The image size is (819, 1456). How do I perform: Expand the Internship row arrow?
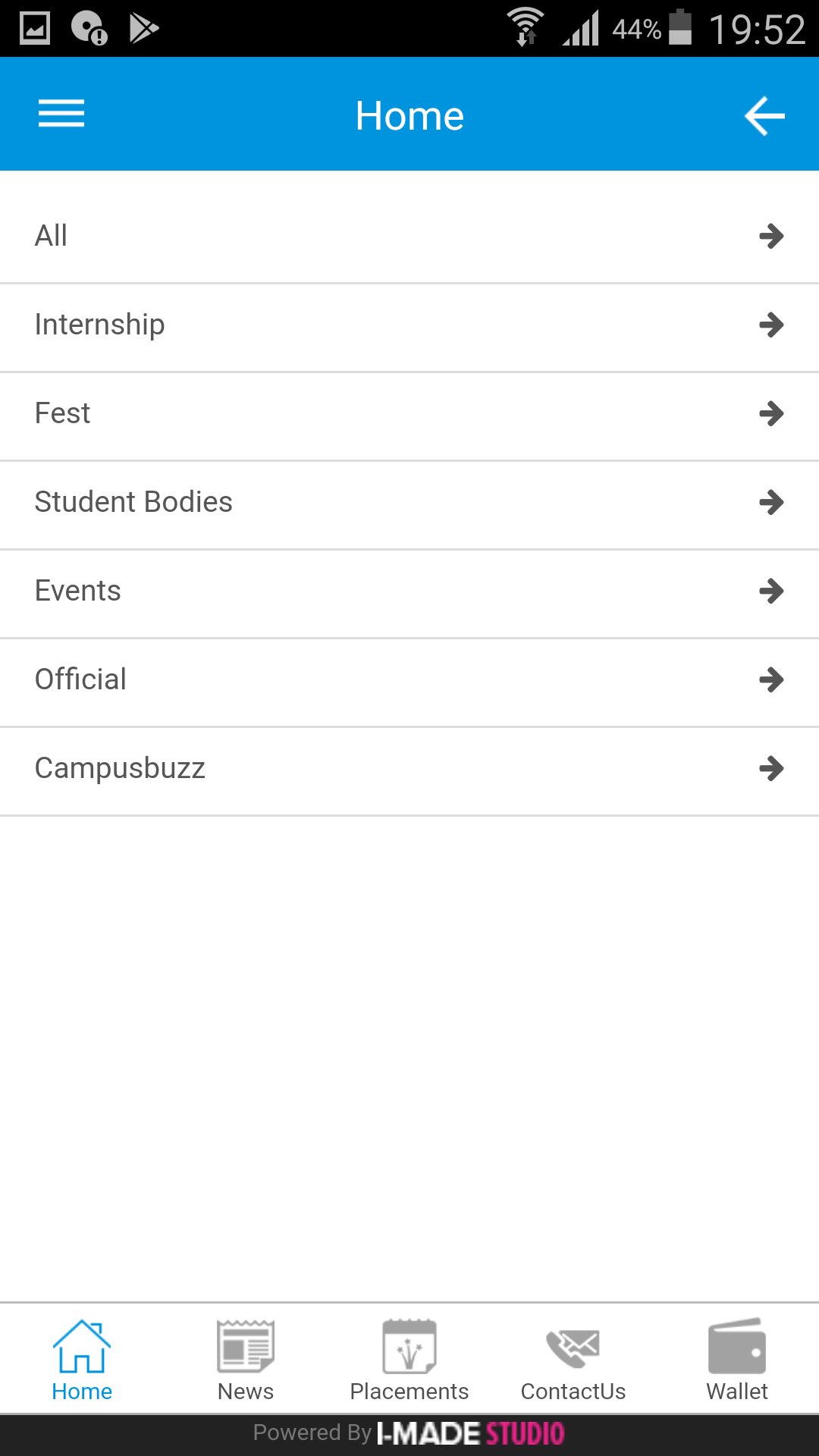771,325
